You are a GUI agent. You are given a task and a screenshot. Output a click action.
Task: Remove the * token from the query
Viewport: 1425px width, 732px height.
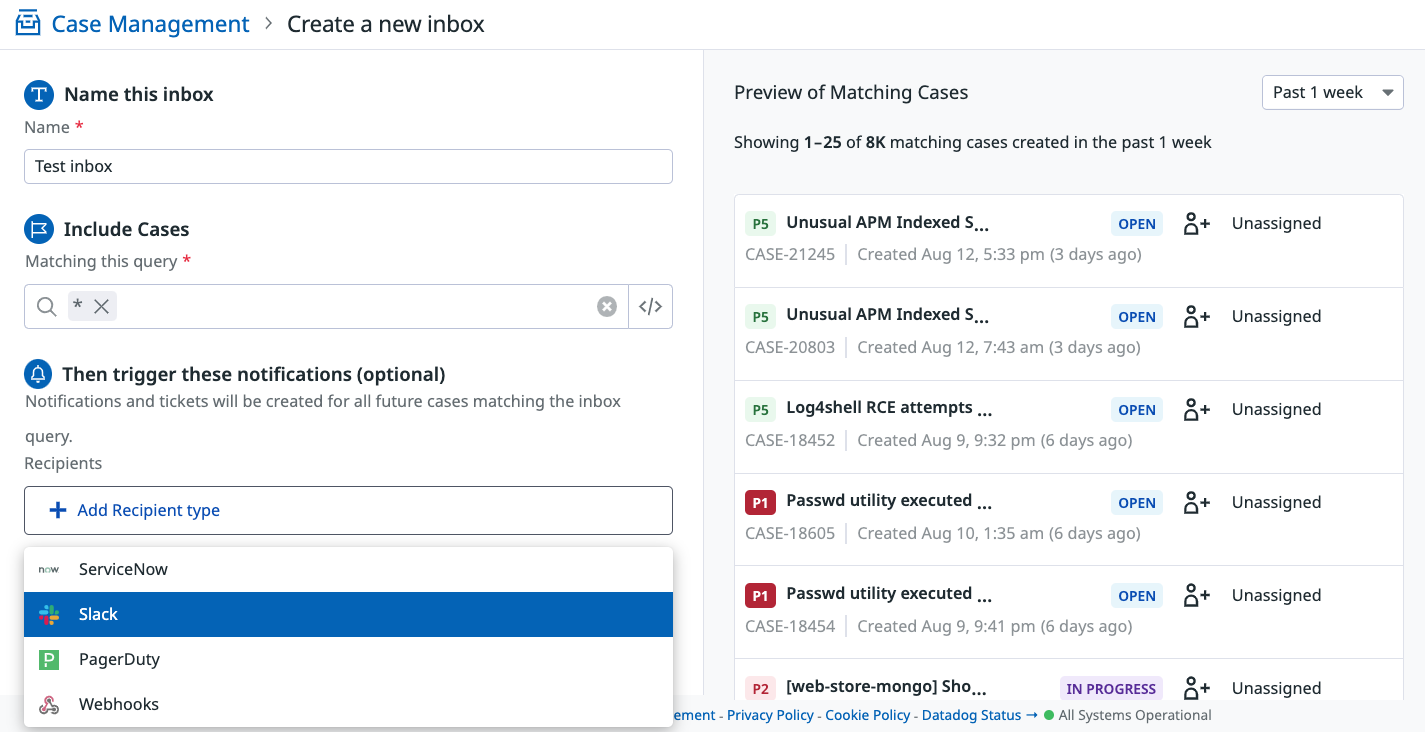click(99, 306)
